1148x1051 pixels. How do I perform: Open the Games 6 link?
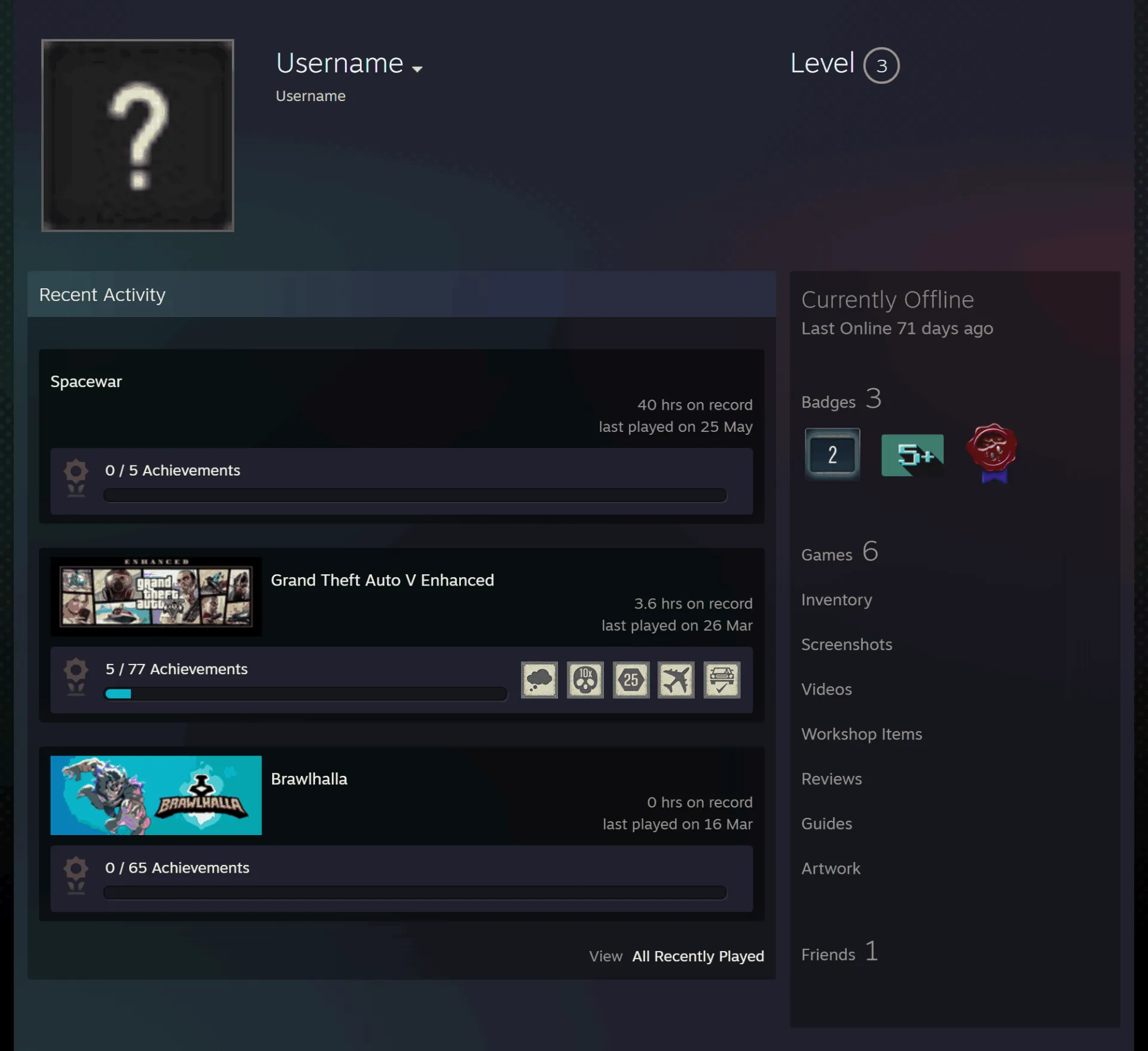(x=840, y=552)
